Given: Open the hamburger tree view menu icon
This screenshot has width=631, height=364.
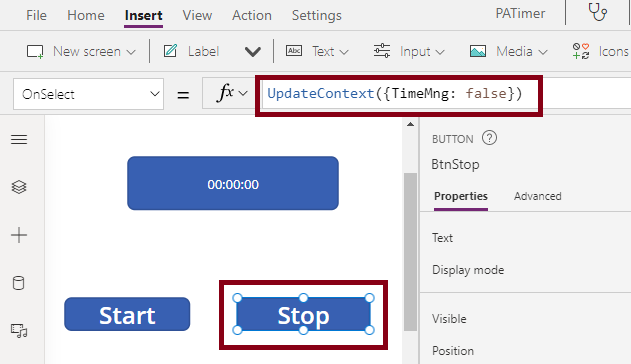Looking at the screenshot, I should (x=19, y=140).
